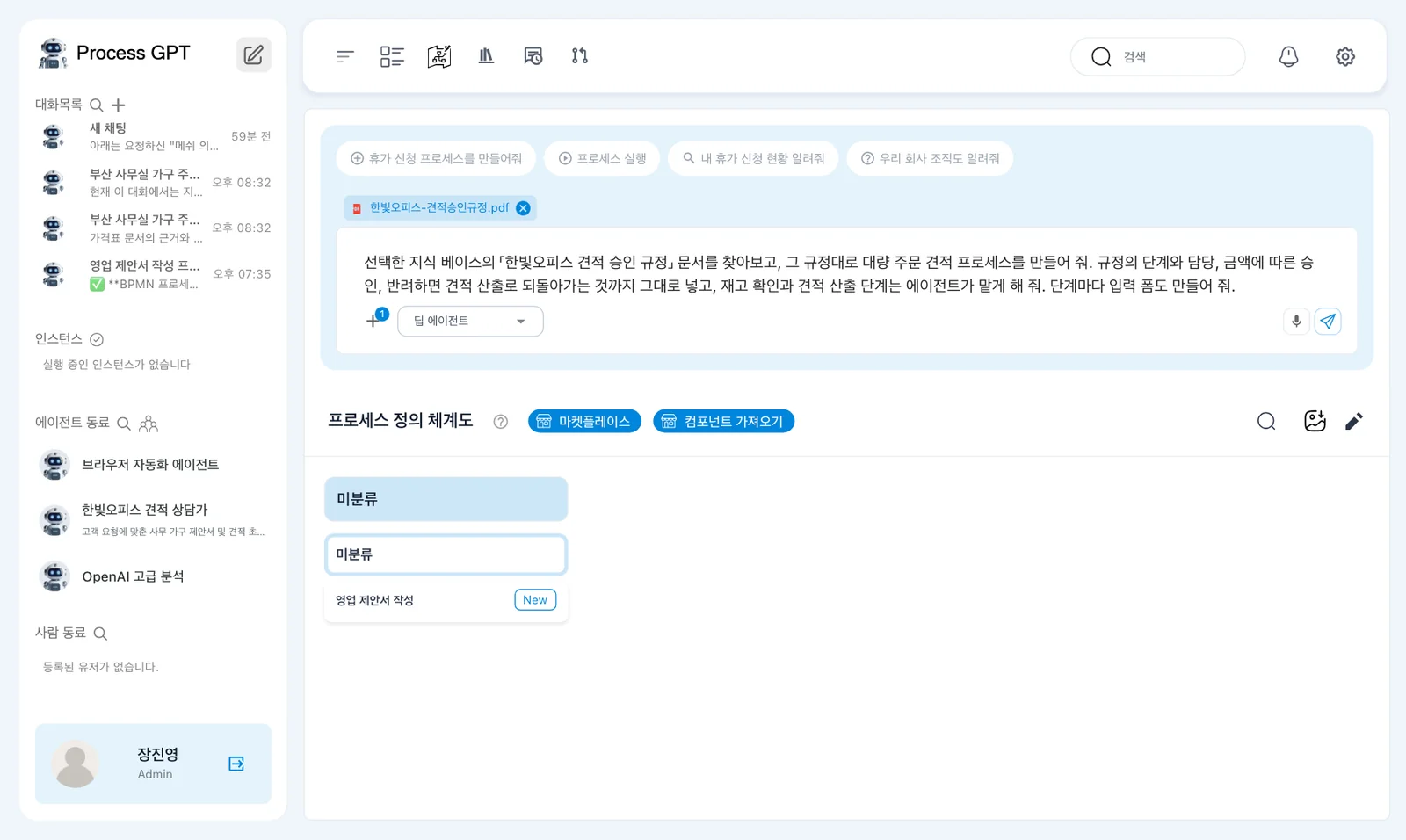Select 내 휴가 신청 현황 알려줘 suggestion
Image resolution: width=1406 pixels, height=840 pixels.
click(x=753, y=158)
